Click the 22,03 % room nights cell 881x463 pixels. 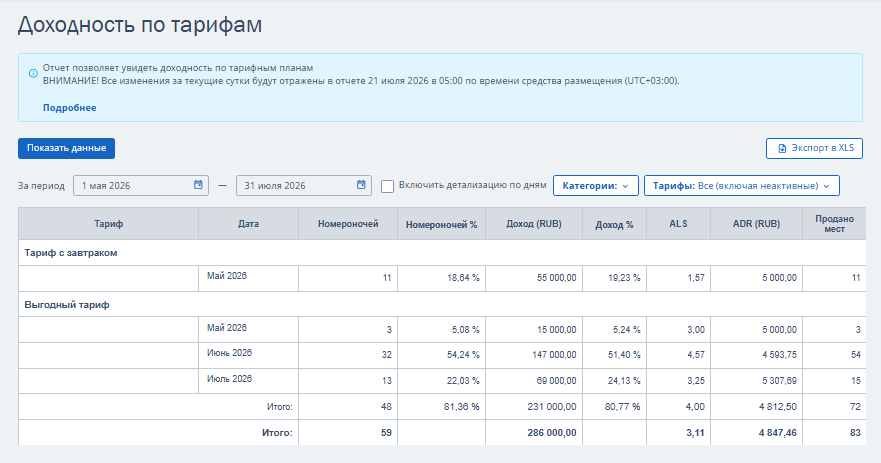(x=442, y=381)
